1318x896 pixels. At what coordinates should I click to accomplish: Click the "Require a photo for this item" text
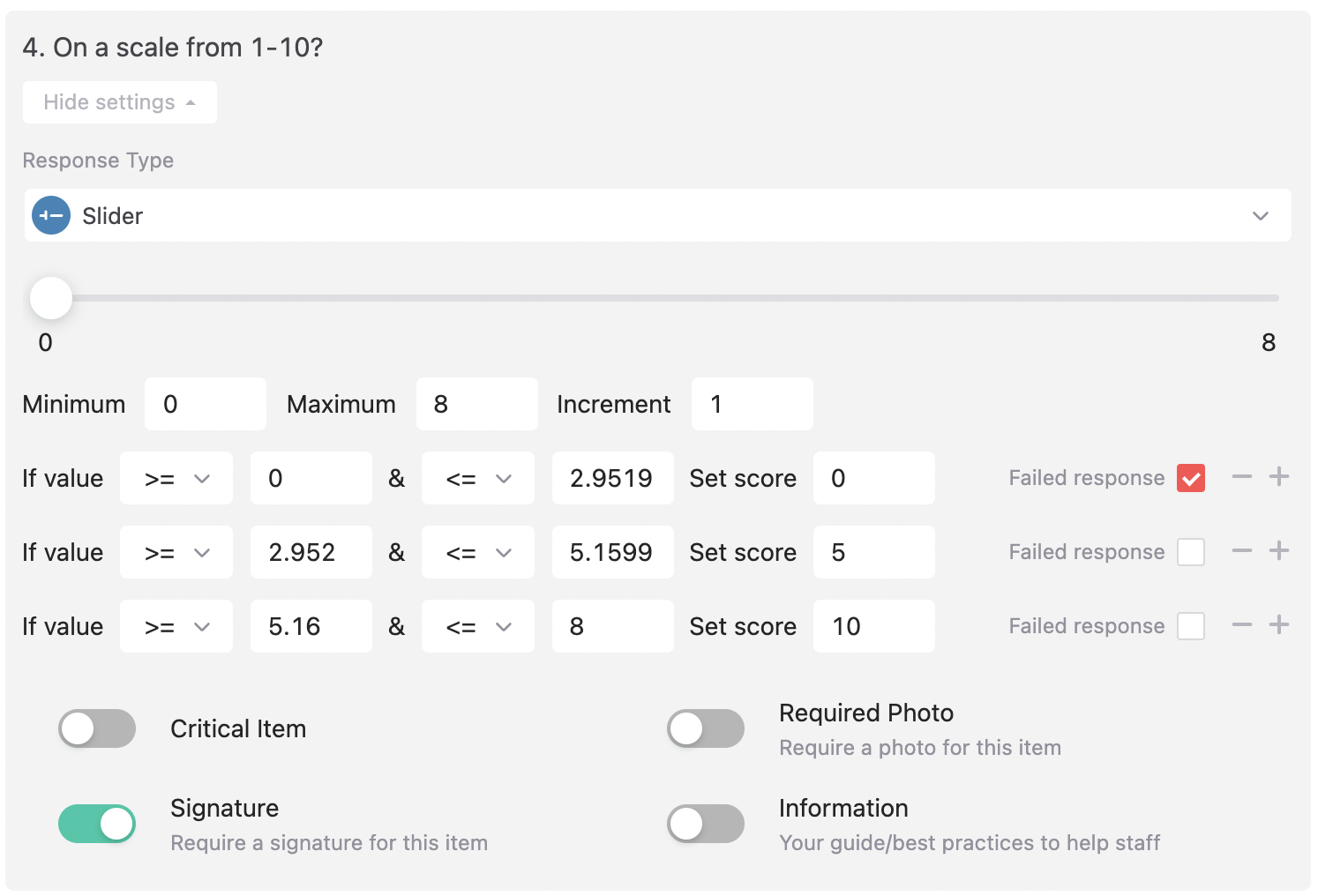tap(920, 748)
